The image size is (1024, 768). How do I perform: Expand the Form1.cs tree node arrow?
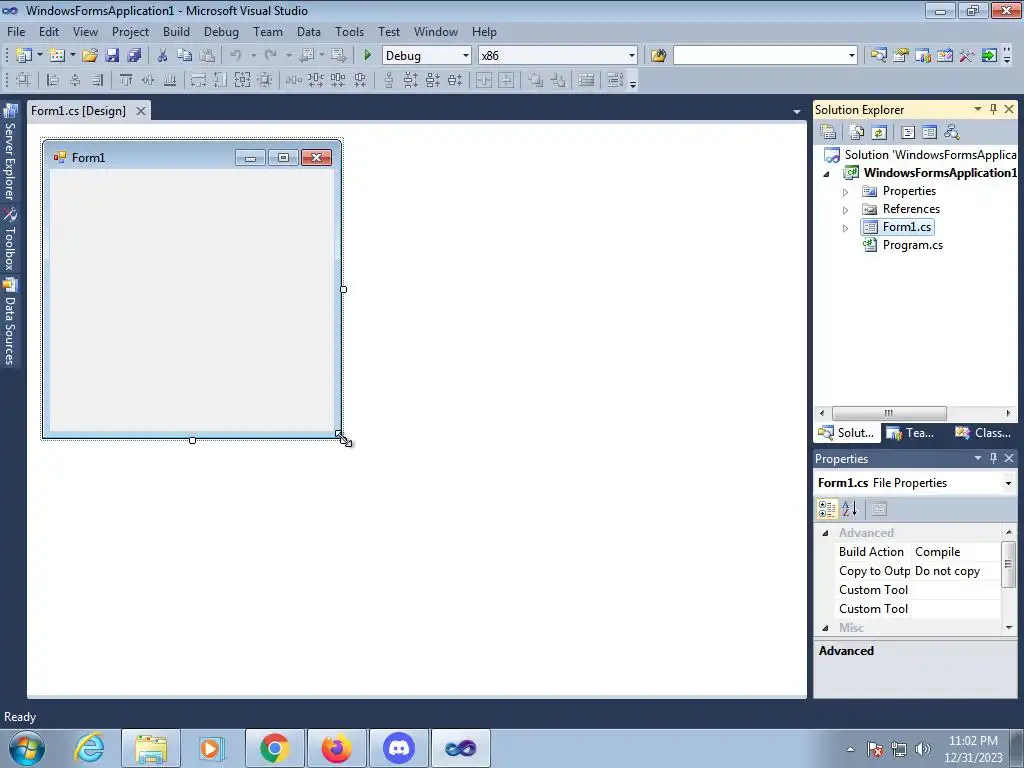click(845, 228)
